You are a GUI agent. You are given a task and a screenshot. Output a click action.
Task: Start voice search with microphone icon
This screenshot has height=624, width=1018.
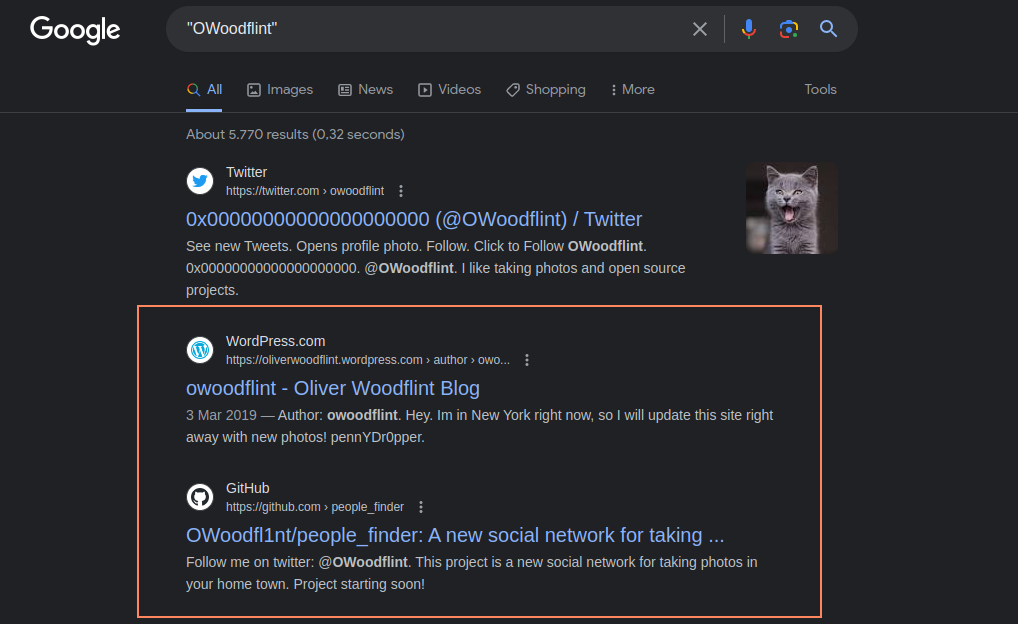749,29
